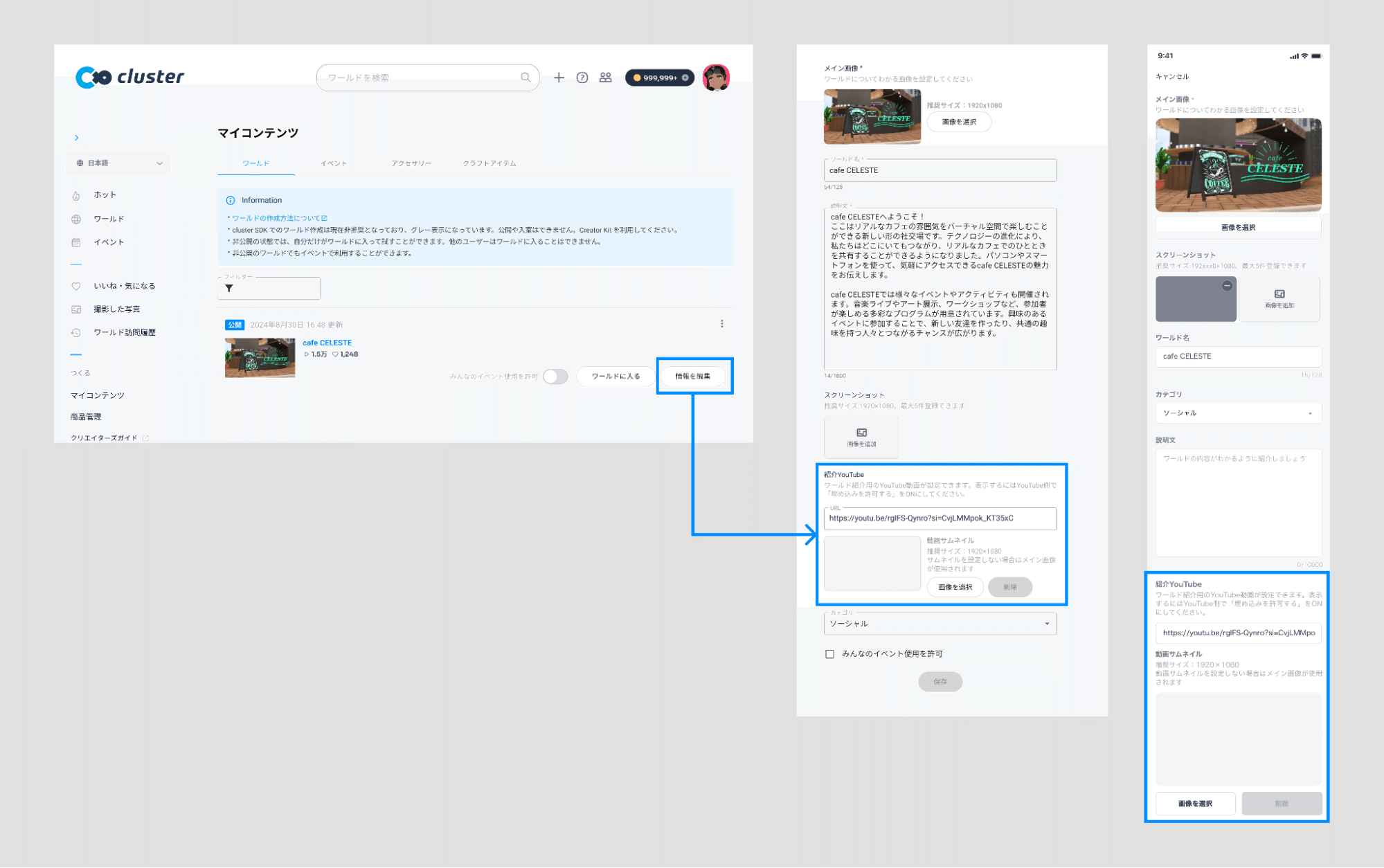Toggle みんなのイベント使用を許可 switch
Image resolution: width=1384 pixels, height=868 pixels.
click(x=555, y=377)
